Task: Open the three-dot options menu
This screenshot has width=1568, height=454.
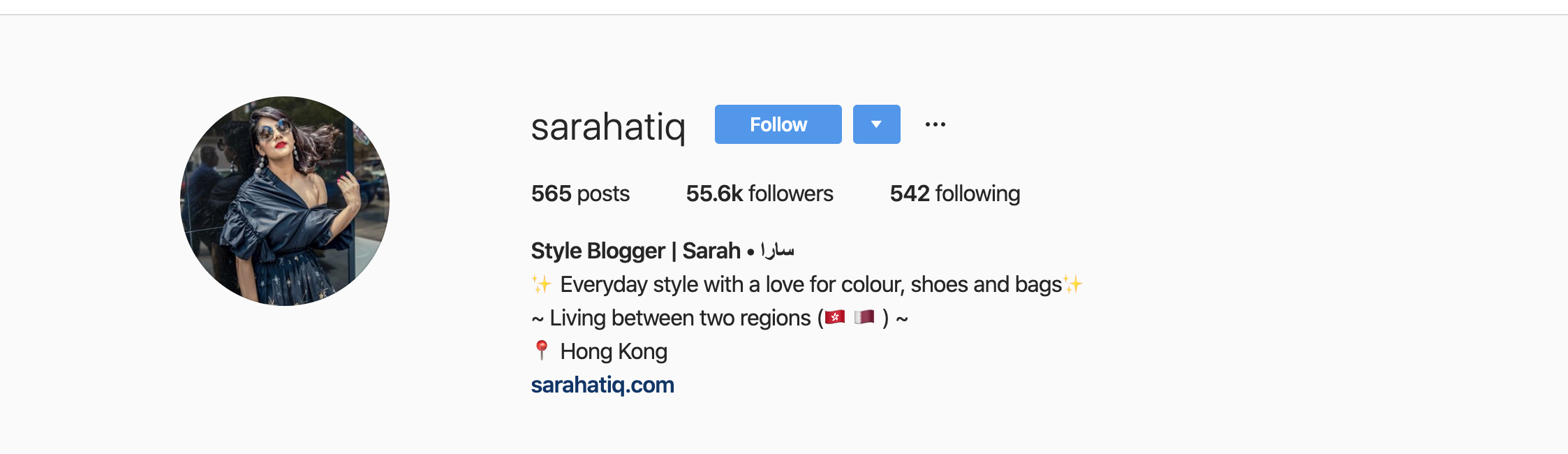Action: pos(935,124)
